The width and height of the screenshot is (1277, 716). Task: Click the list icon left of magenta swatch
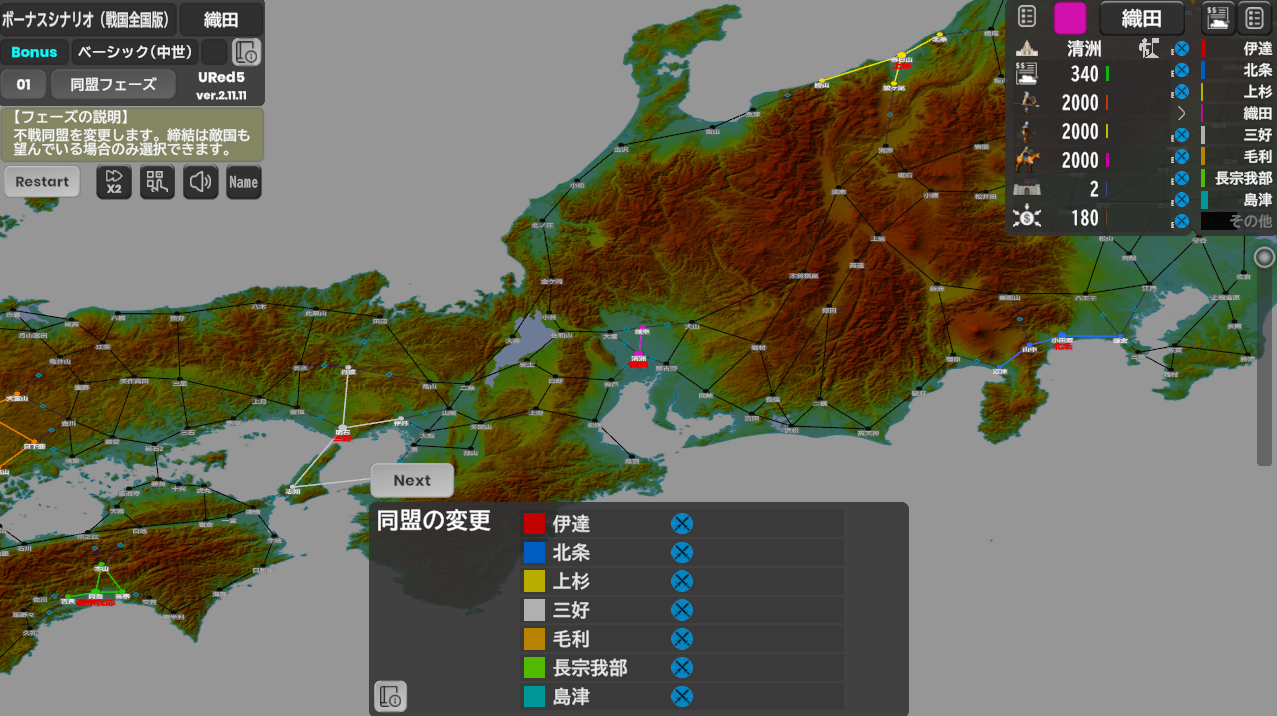tap(1027, 17)
